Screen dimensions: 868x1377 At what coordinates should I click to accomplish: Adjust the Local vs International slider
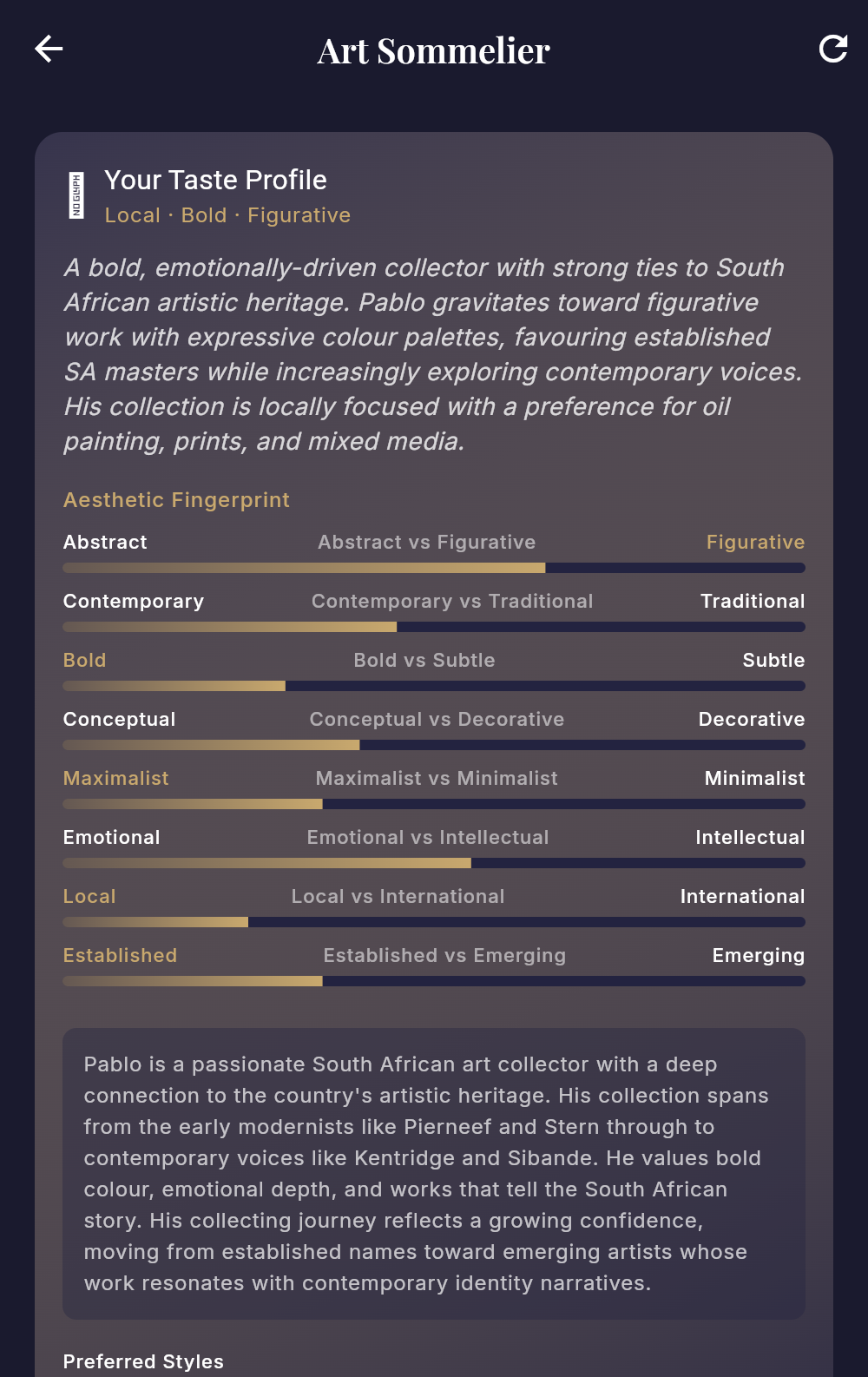pyautogui.click(x=434, y=921)
